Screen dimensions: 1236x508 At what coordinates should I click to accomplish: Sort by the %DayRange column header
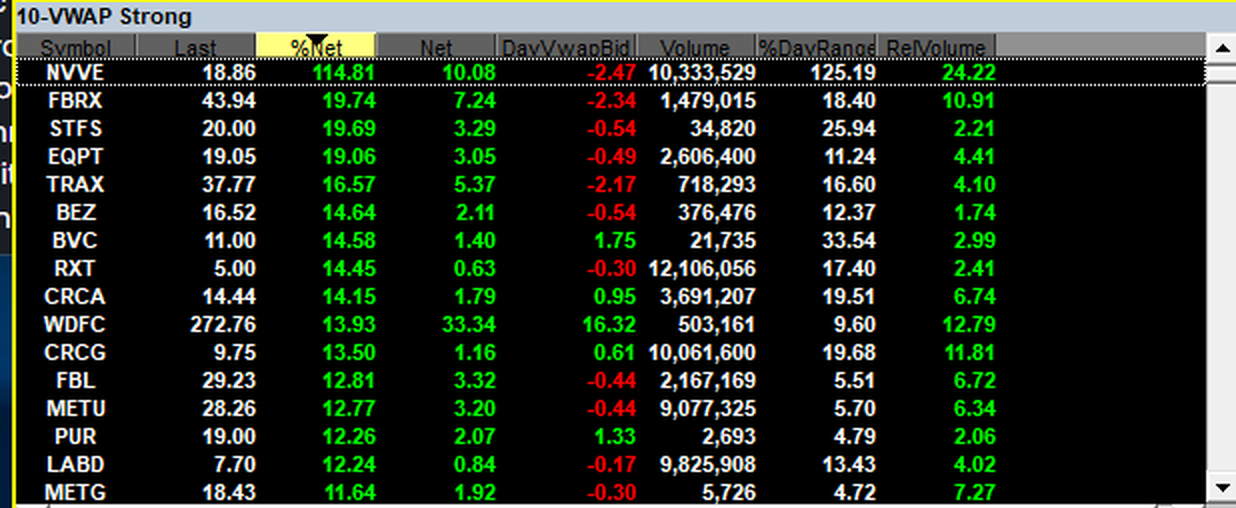[x=817, y=46]
